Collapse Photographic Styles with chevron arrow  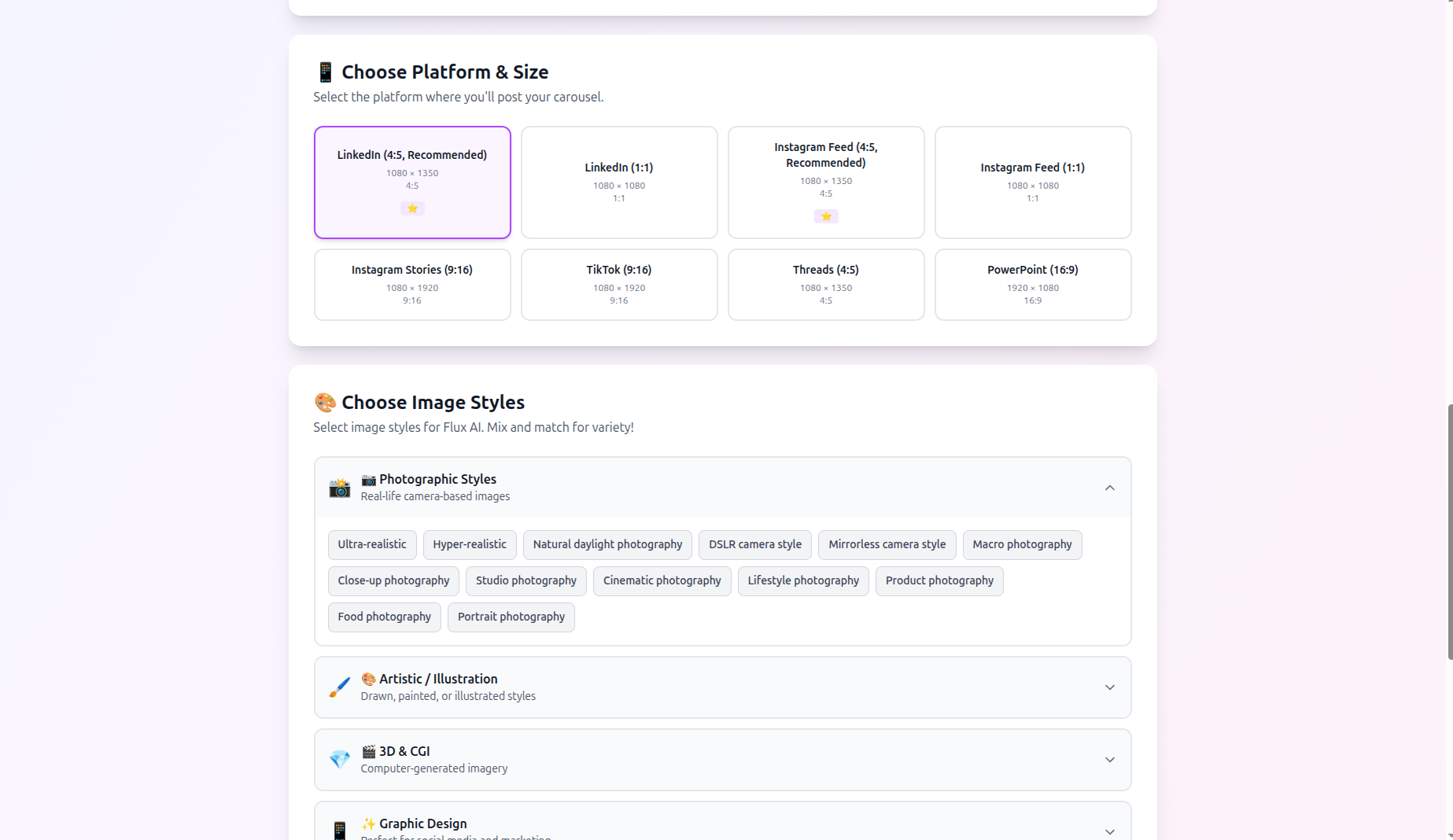pyautogui.click(x=1109, y=488)
